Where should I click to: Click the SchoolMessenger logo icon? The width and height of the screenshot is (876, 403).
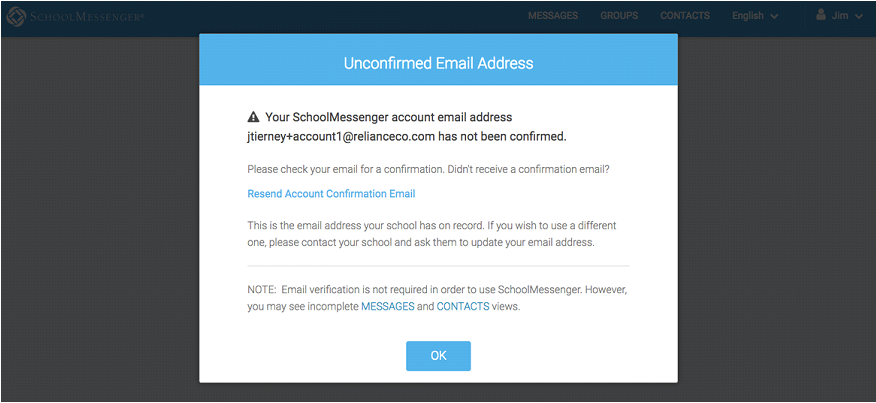tap(16, 17)
